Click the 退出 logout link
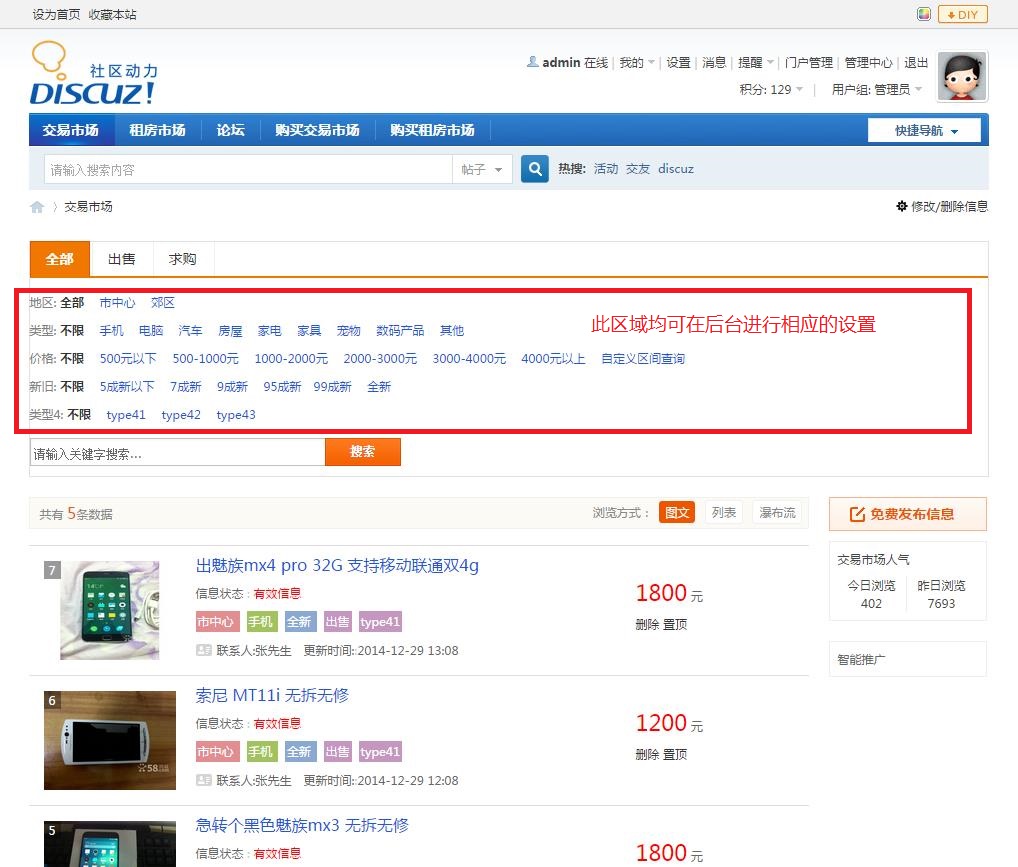1018x867 pixels. pos(916,62)
